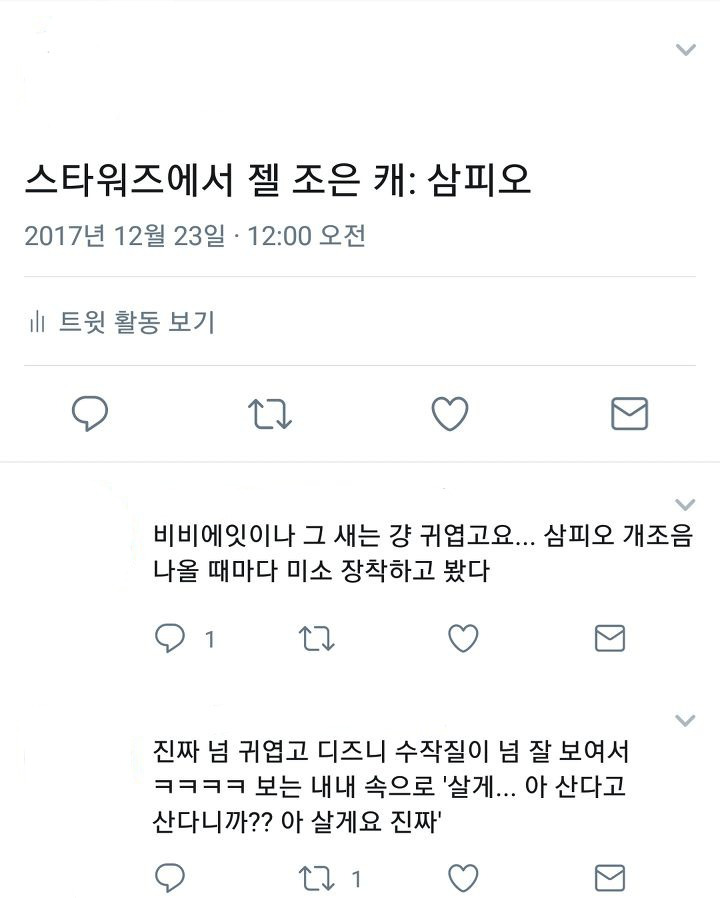The width and height of the screenshot is (720, 898).
Task: Open the reply text 비비에잇이나 그 새는
Action: click(x=423, y=553)
